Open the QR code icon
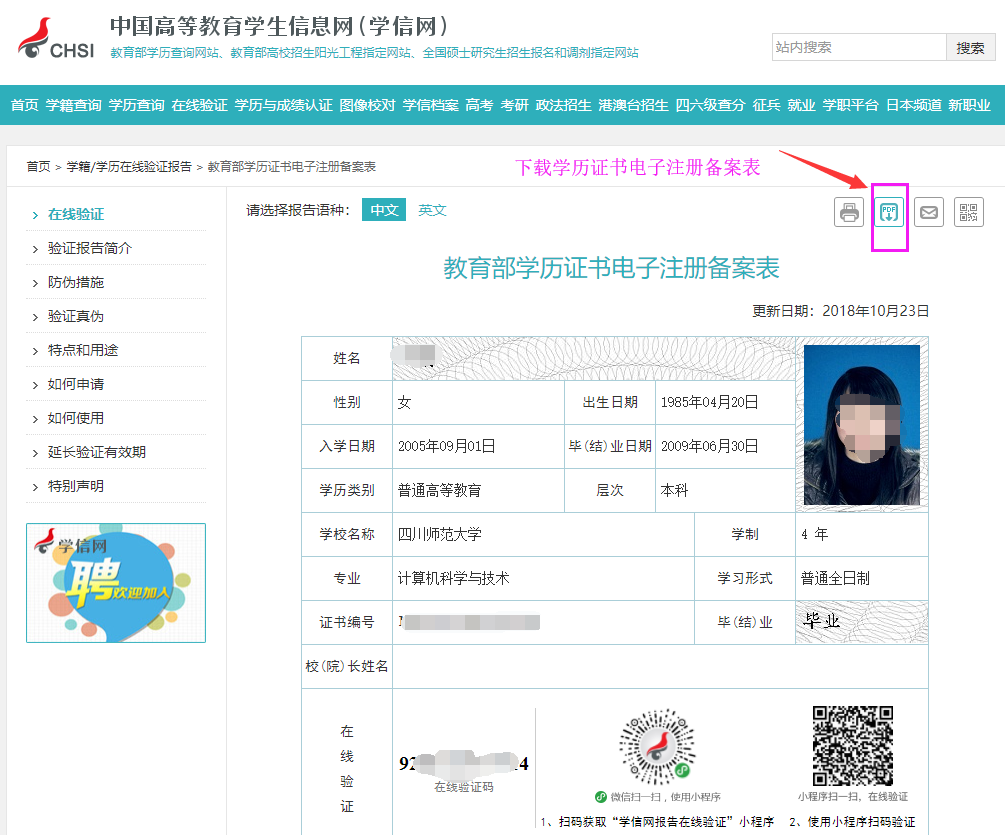1005x835 pixels. tap(968, 212)
